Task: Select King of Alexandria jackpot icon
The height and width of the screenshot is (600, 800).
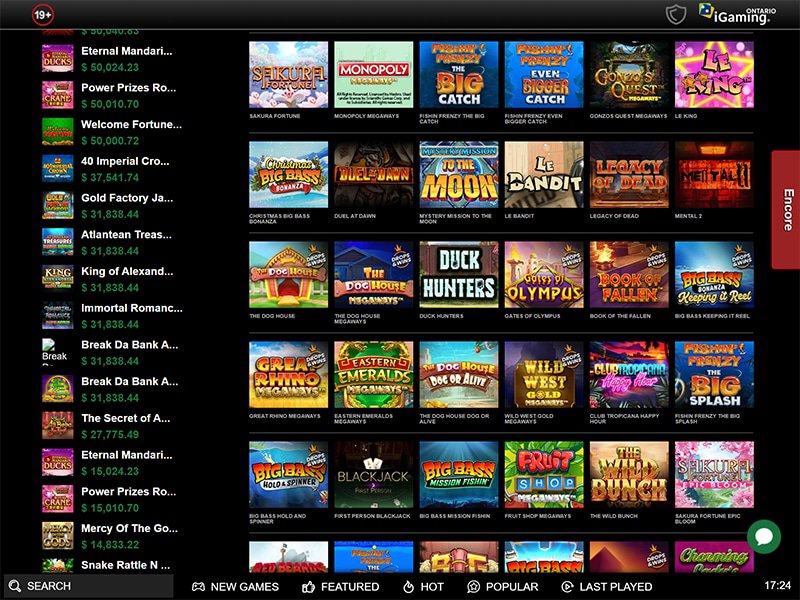Action: [x=58, y=279]
